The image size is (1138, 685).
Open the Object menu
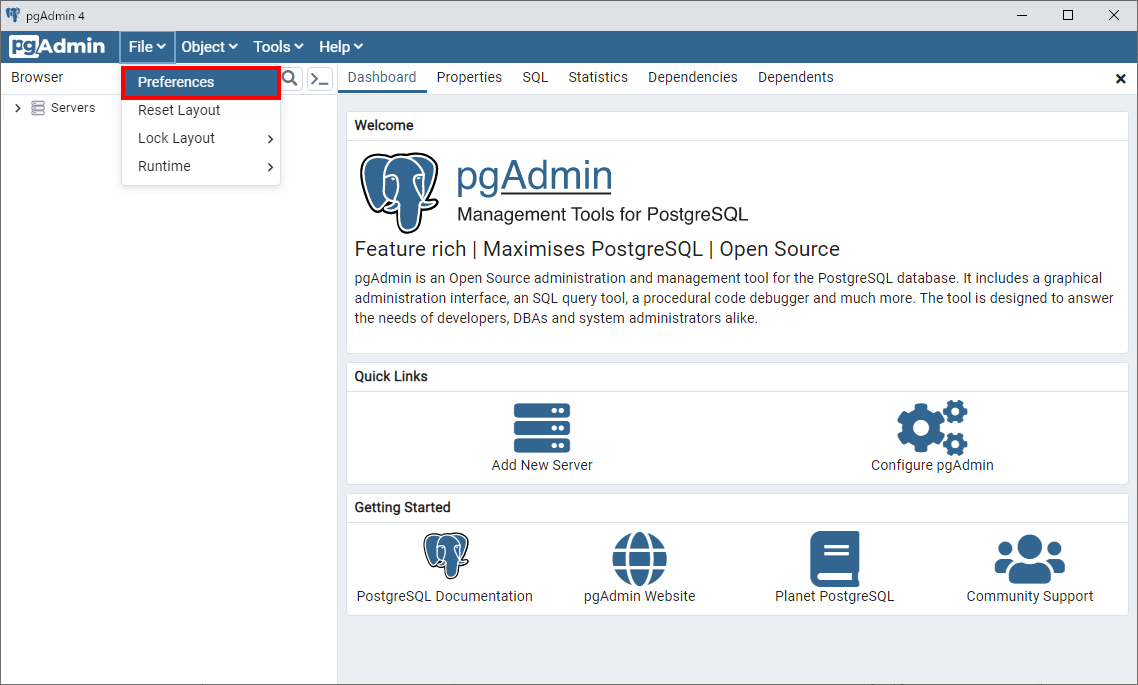point(209,46)
